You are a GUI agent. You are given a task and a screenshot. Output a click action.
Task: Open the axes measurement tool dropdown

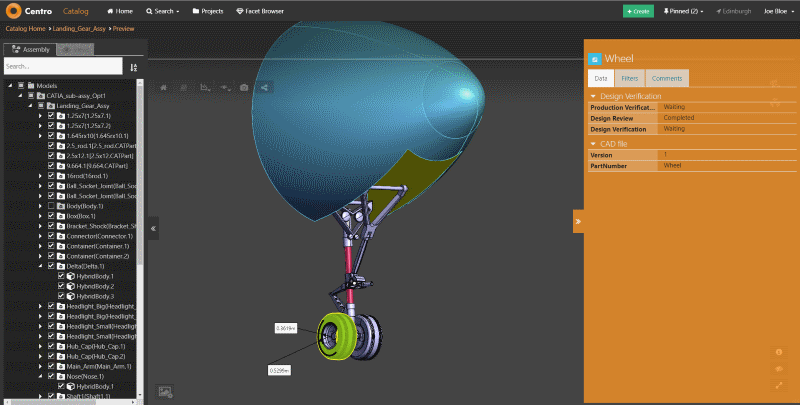tap(205, 88)
